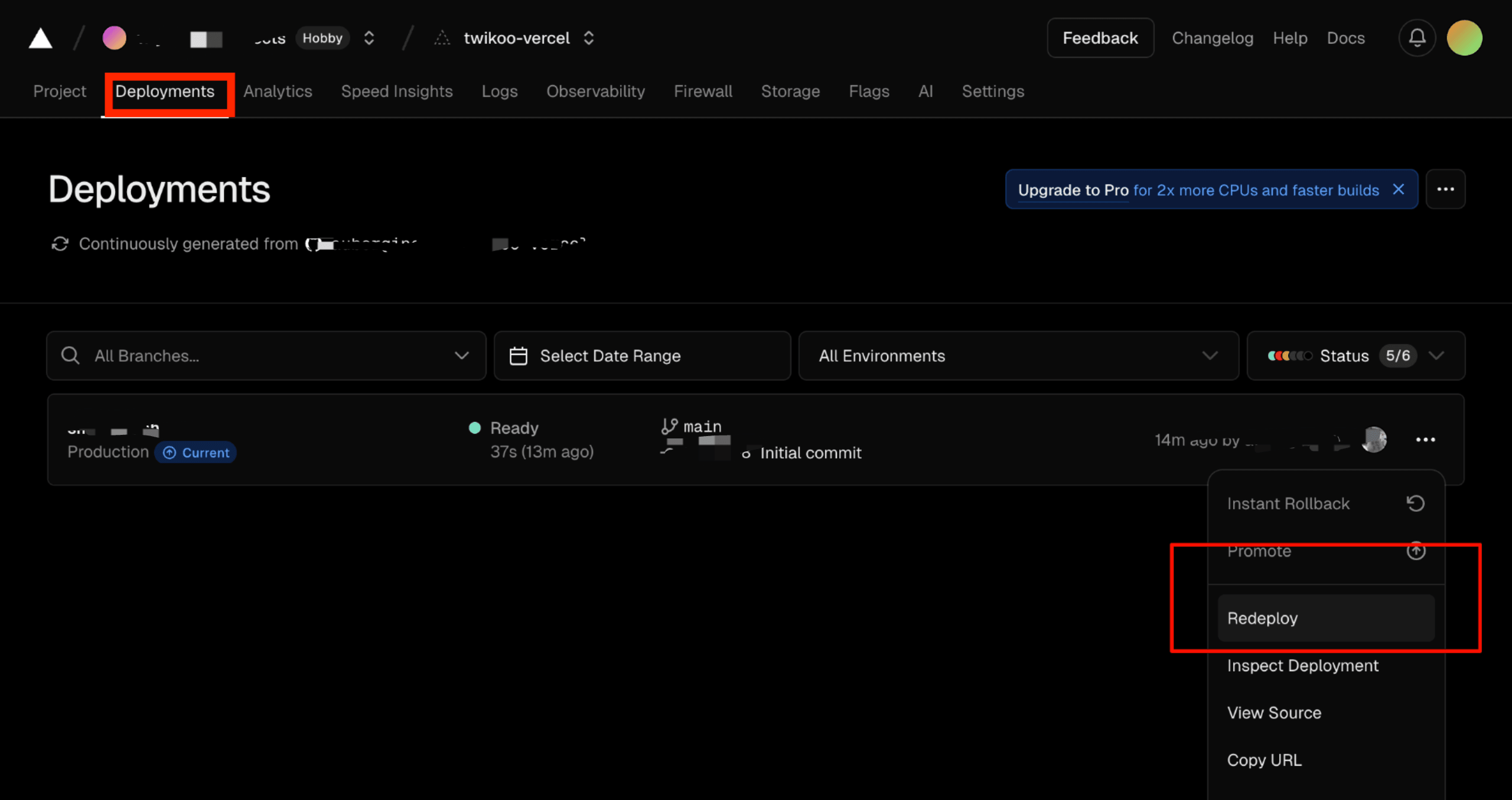Image resolution: width=1512 pixels, height=800 pixels.
Task: Open the team avatar in the breadcrumb
Action: click(114, 38)
